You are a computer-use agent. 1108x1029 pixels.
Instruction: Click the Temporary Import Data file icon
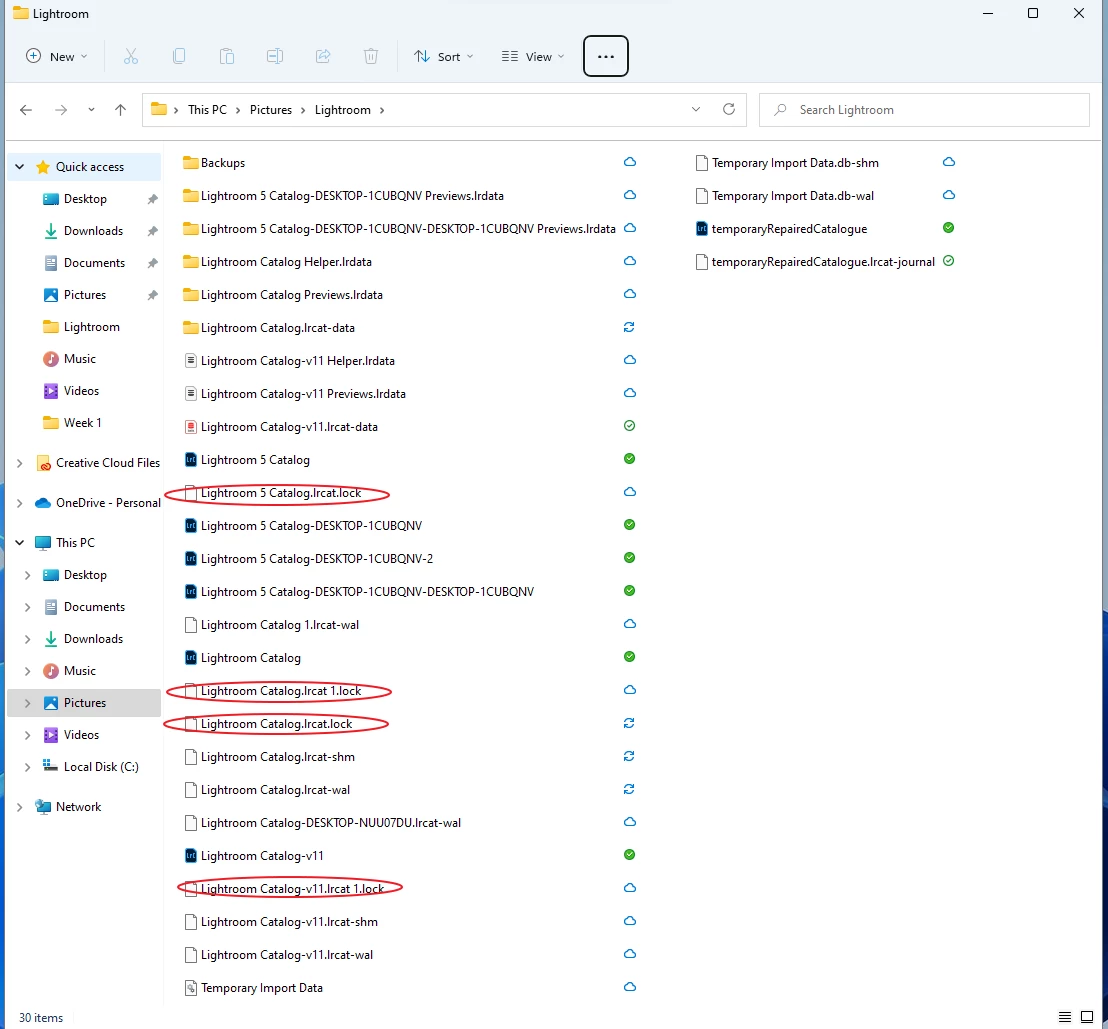[x=190, y=988]
